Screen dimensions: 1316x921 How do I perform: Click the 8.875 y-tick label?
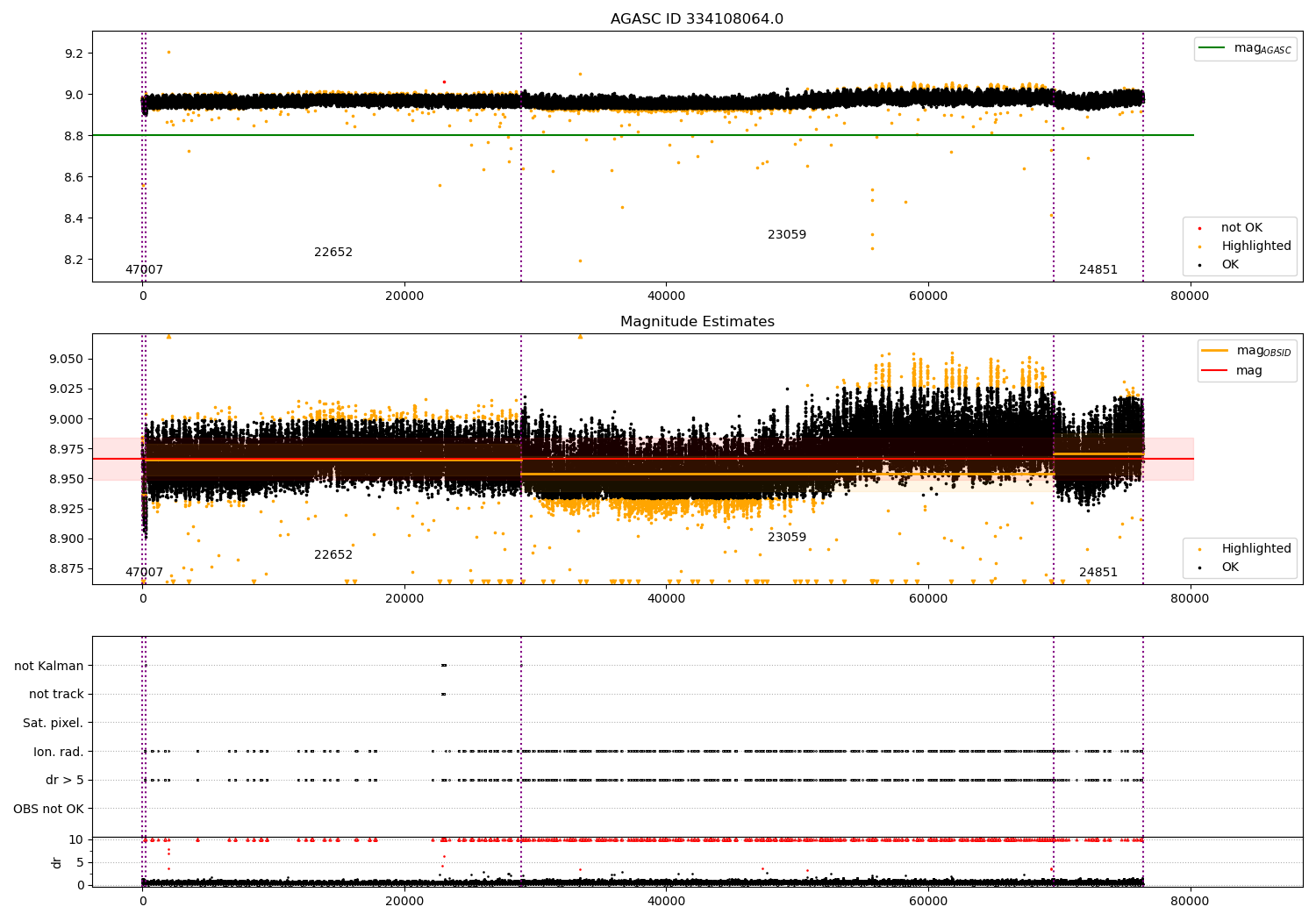click(x=67, y=568)
